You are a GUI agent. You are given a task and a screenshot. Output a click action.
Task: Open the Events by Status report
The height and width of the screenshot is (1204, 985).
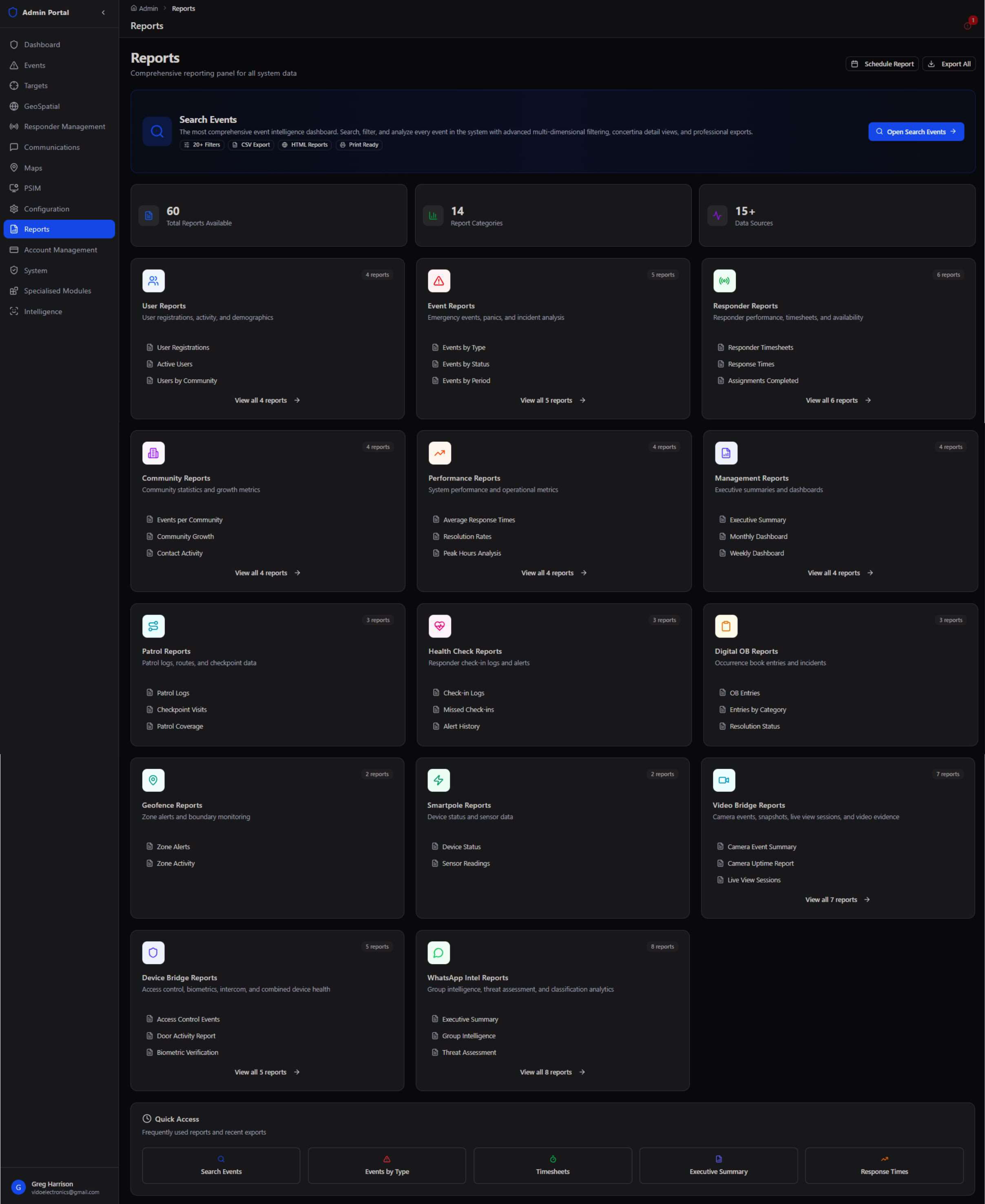460,364
